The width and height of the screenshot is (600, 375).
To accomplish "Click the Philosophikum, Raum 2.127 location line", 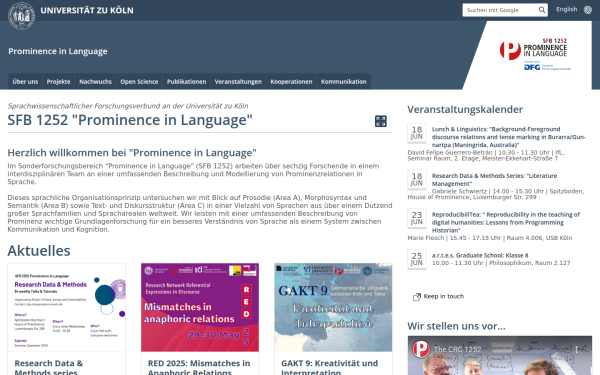I will tap(501, 263).
